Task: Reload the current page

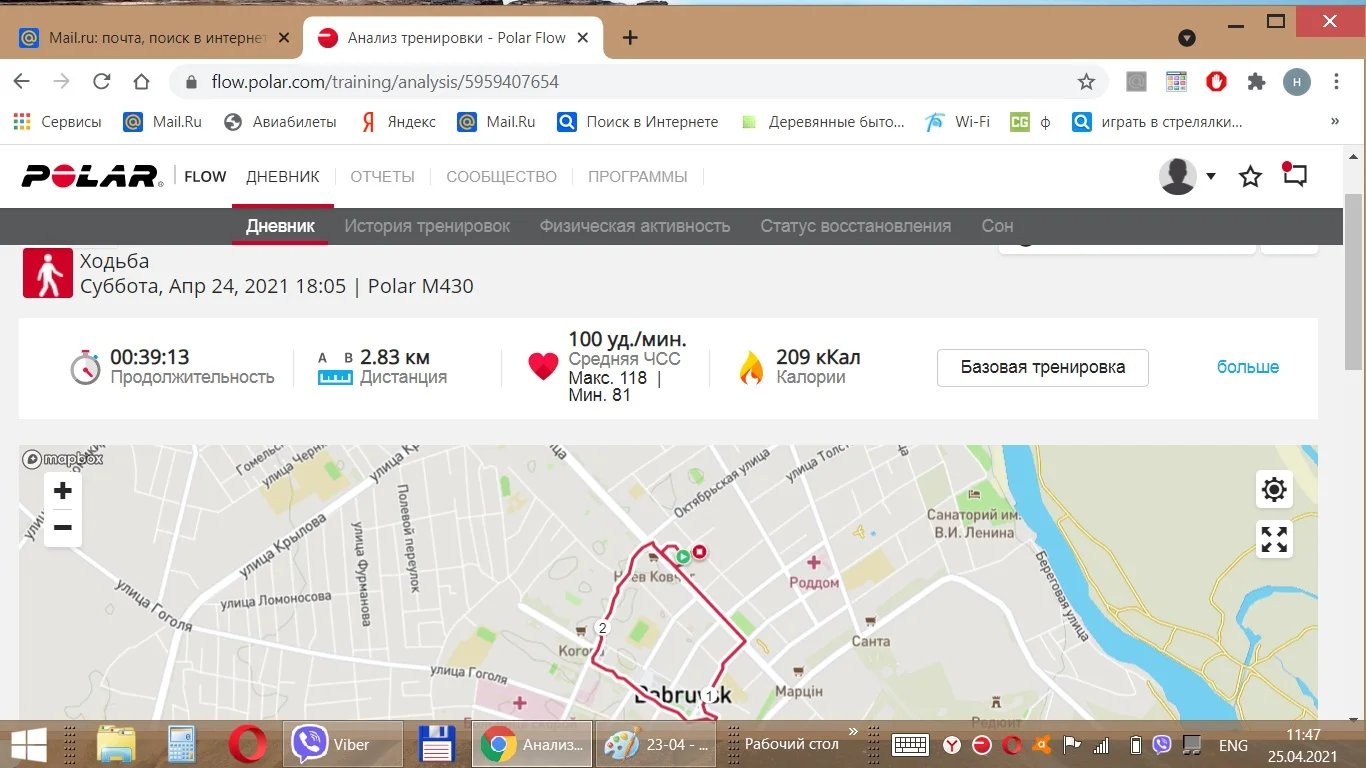Action: pyautogui.click(x=101, y=82)
